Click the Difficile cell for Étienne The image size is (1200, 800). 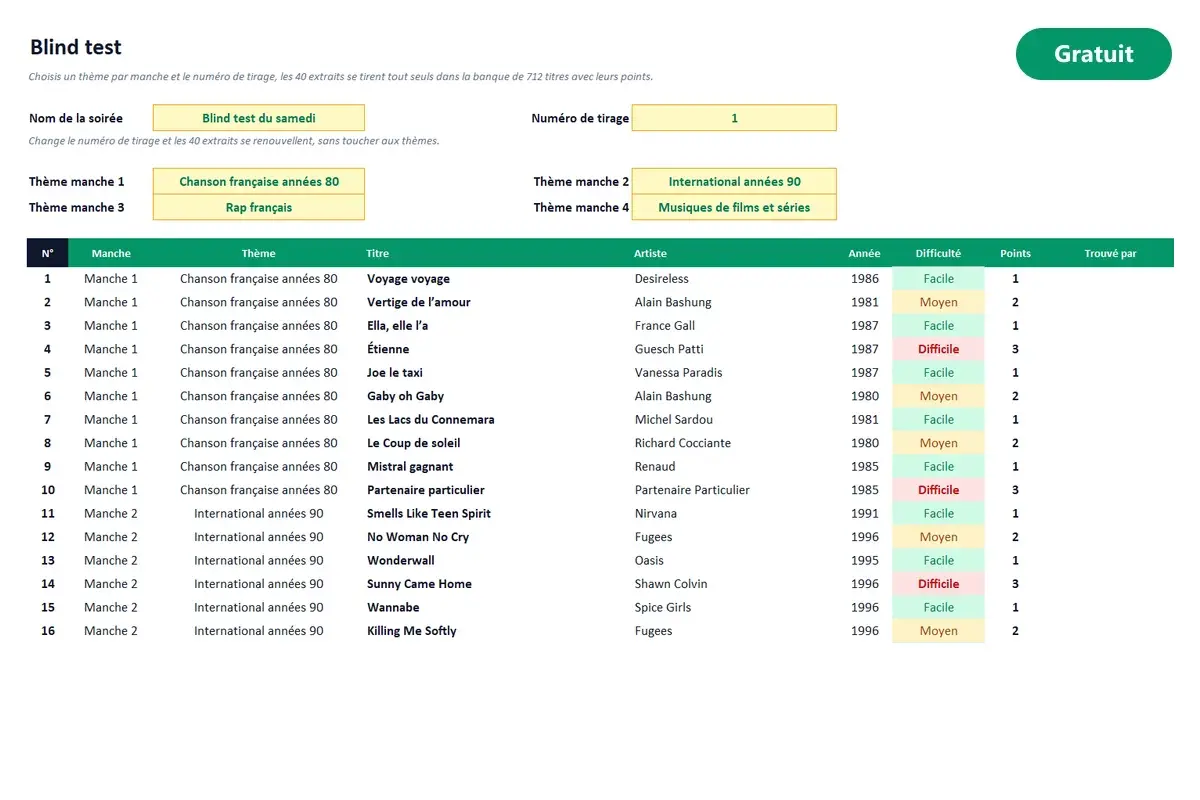pos(938,349)
